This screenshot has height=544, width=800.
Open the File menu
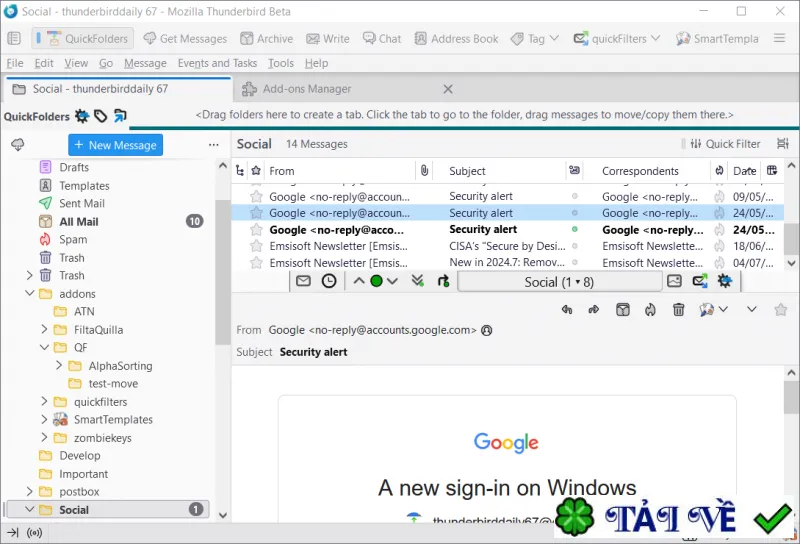pyautogui.click(x=15, y=63)
